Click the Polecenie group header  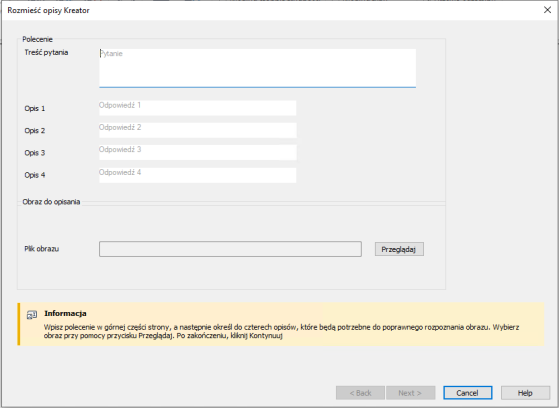point(37,39)
